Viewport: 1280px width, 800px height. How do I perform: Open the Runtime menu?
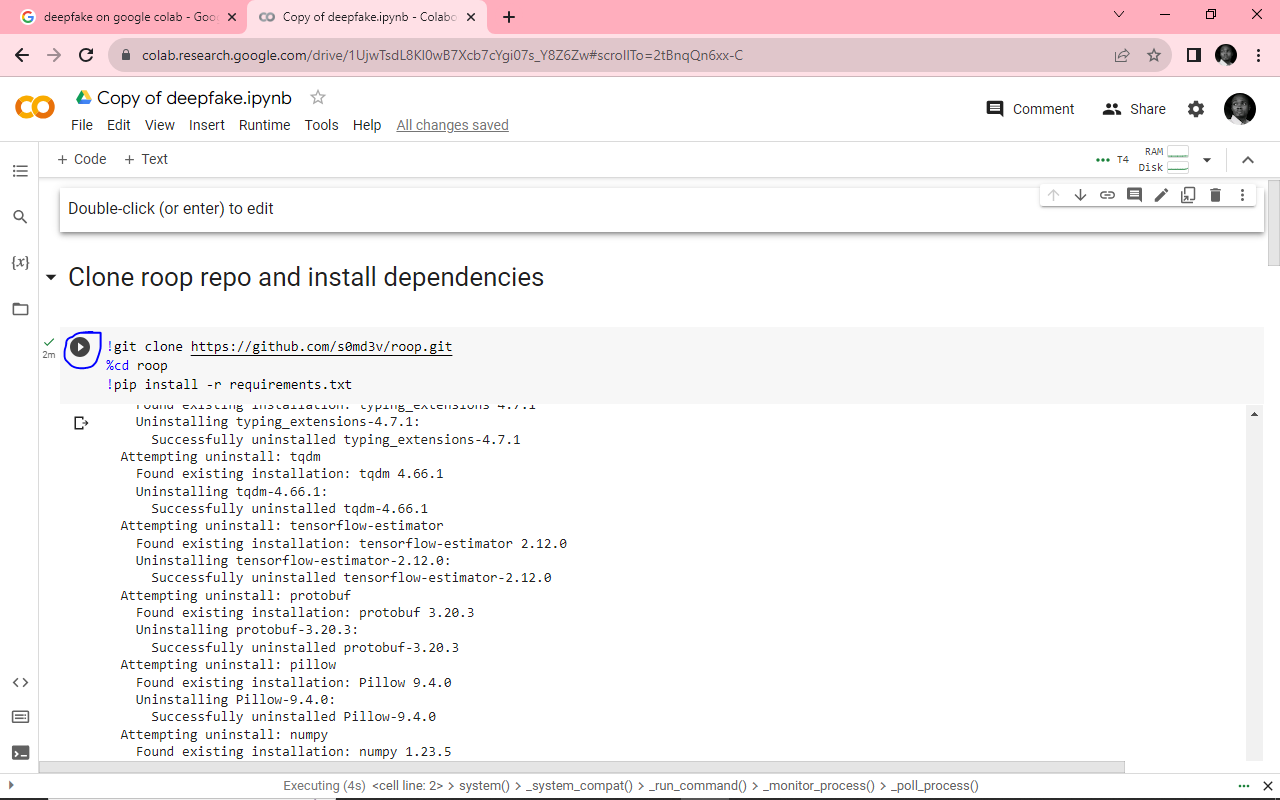(264, 125)
